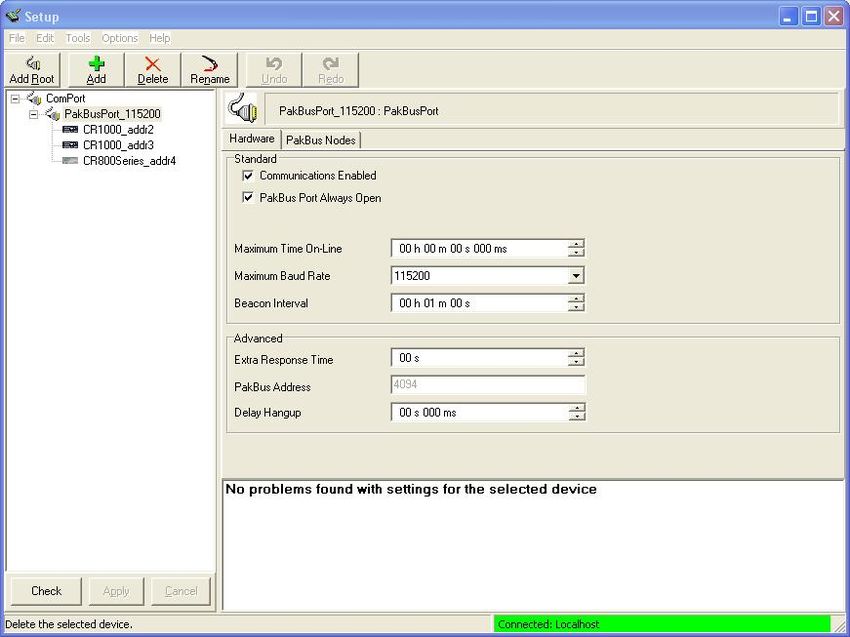Click the Redo toolbar button
The width and height of the screenshot is (850, 637).
(x=331, y=70)
